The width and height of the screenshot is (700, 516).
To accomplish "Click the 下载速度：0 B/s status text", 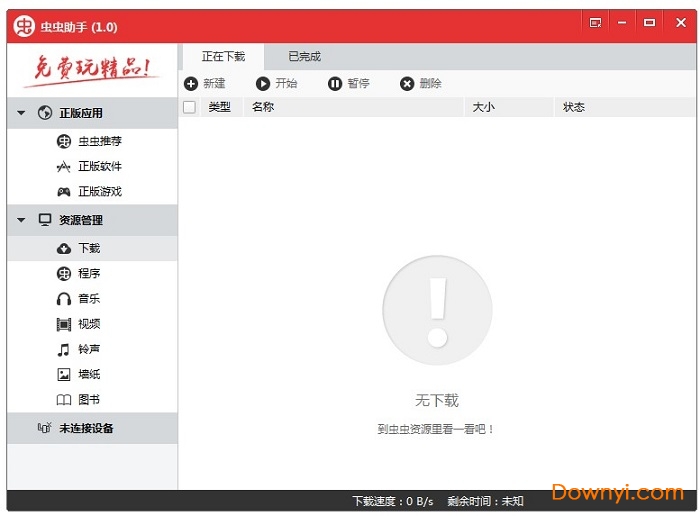I will pyautogui.click(x=393, y=501).
